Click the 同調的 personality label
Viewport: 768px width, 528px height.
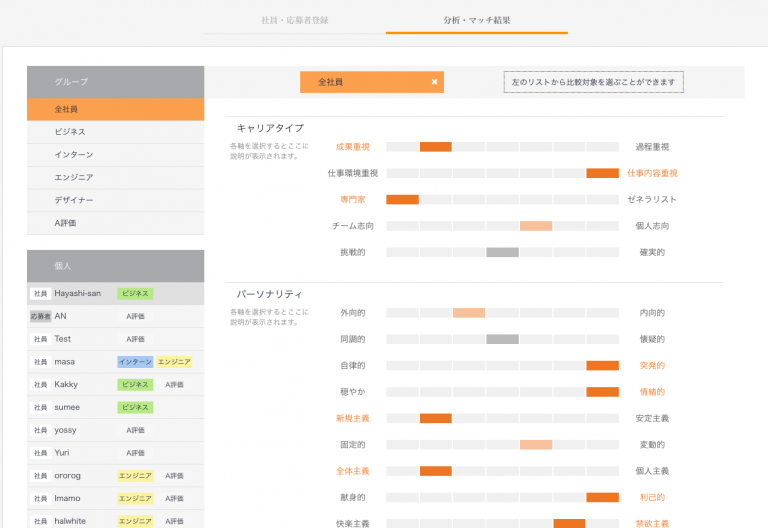pos(353,339)
